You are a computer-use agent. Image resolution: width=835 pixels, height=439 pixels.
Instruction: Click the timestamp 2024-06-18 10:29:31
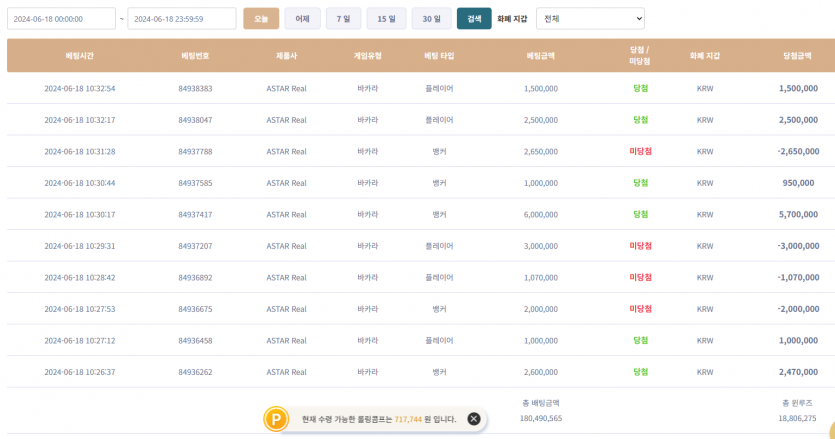[79, 246]
